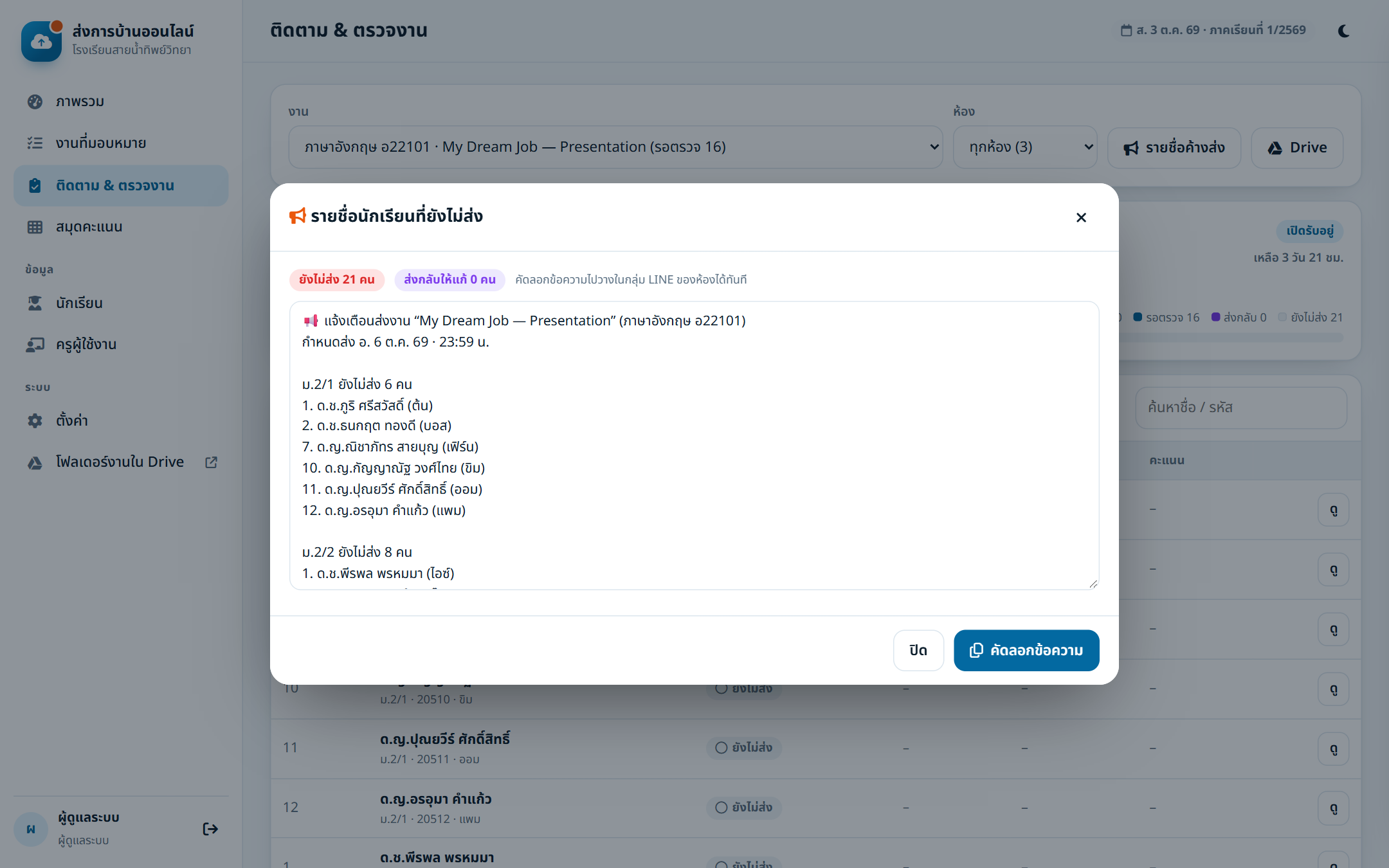Click the copy message button
Viewport: 1389px width, 868px height.
coord(1026,650)
